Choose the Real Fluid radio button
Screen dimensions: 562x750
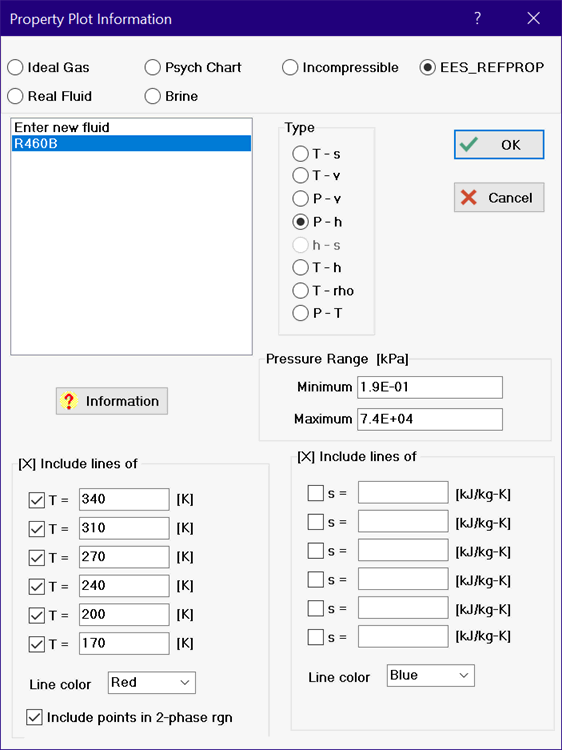point(15,96)
